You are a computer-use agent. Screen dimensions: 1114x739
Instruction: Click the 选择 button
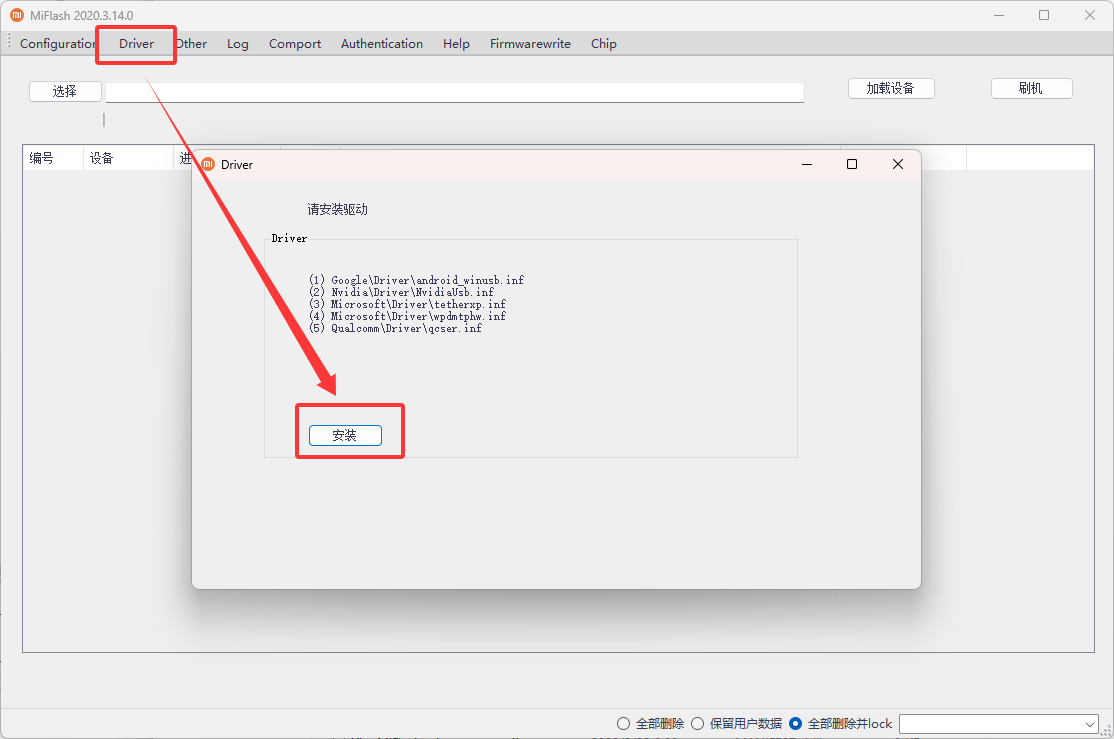pos(65,91)
